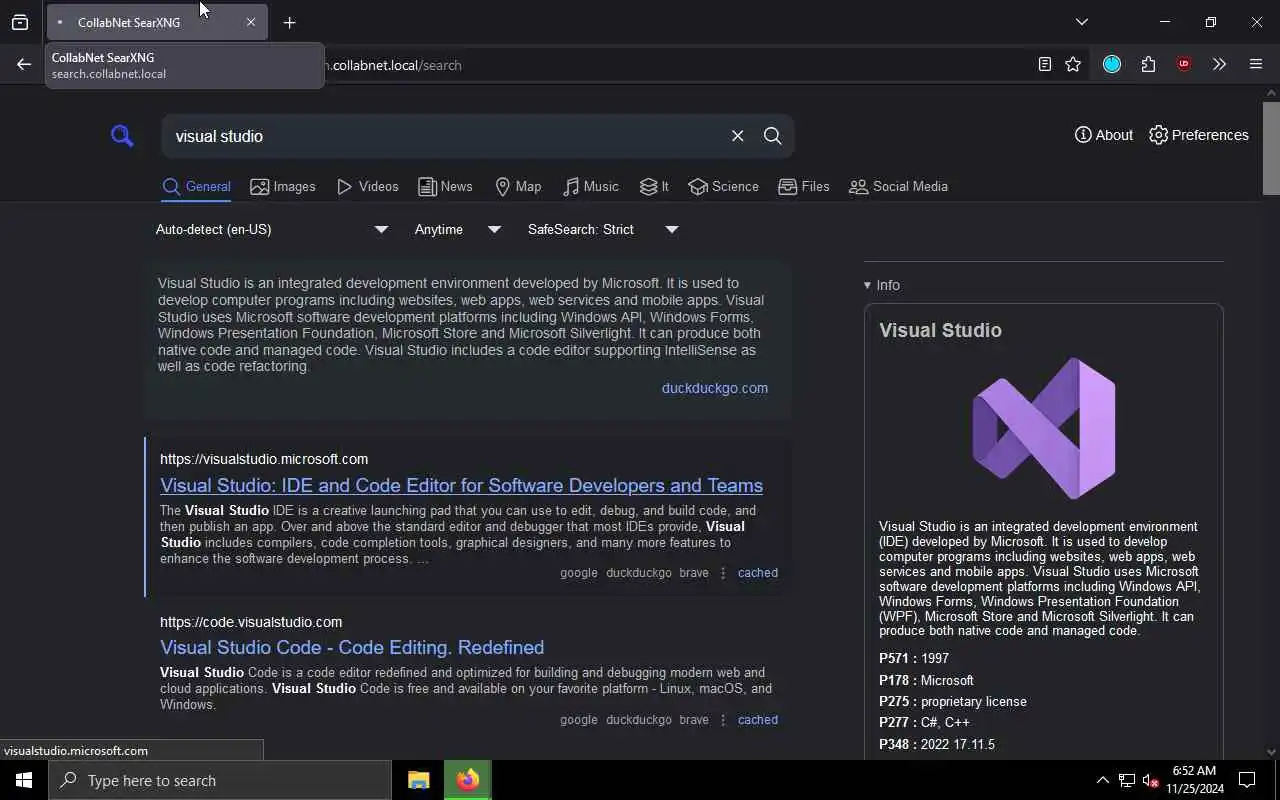This screenshot has height=800, width=1280.
Task: Open the Auto-detect language dropdown
Action: coord(271,229)
